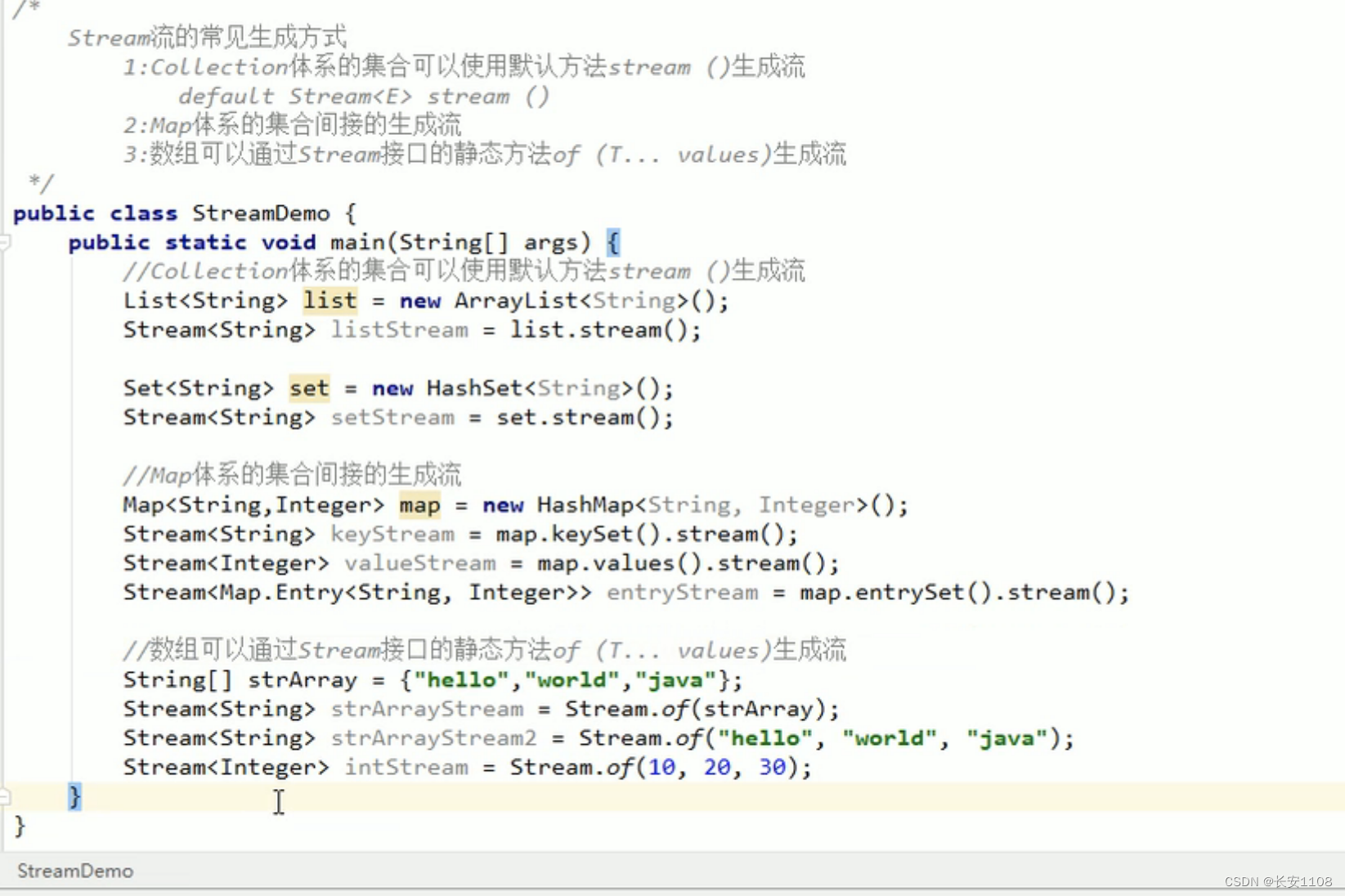Click "hello" inside the strArray initializer braces

click(x=461, y=680)
